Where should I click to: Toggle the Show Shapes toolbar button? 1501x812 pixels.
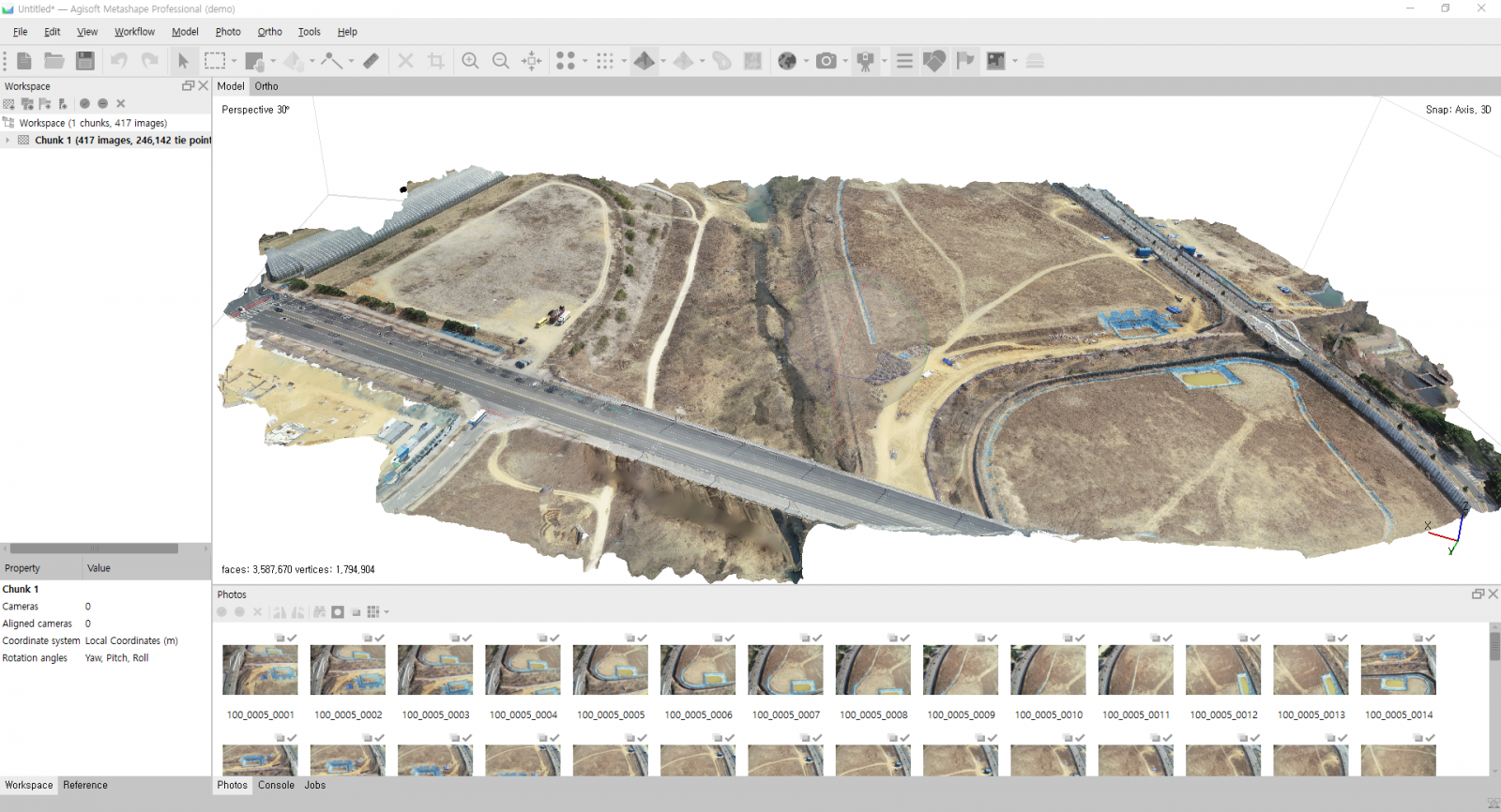934,61
